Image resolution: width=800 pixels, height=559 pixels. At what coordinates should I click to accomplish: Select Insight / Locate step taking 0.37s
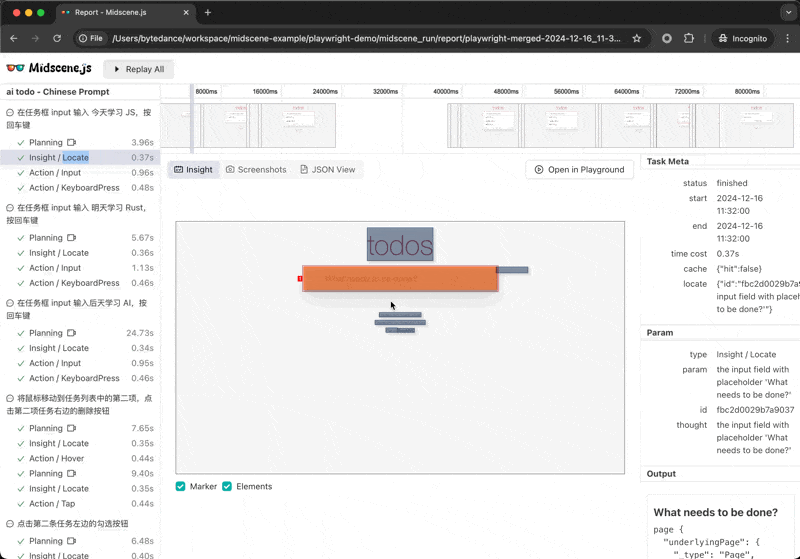pos(80,158)
